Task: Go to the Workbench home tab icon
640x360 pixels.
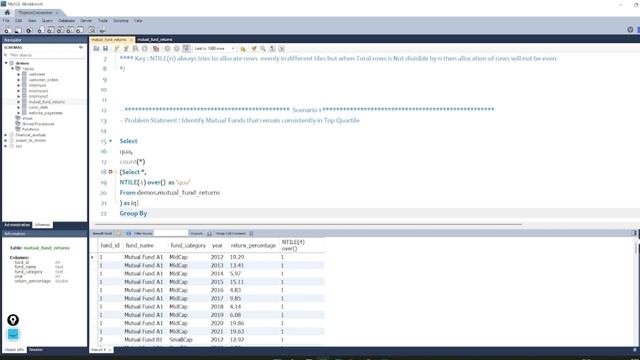Action: [7, 13]
